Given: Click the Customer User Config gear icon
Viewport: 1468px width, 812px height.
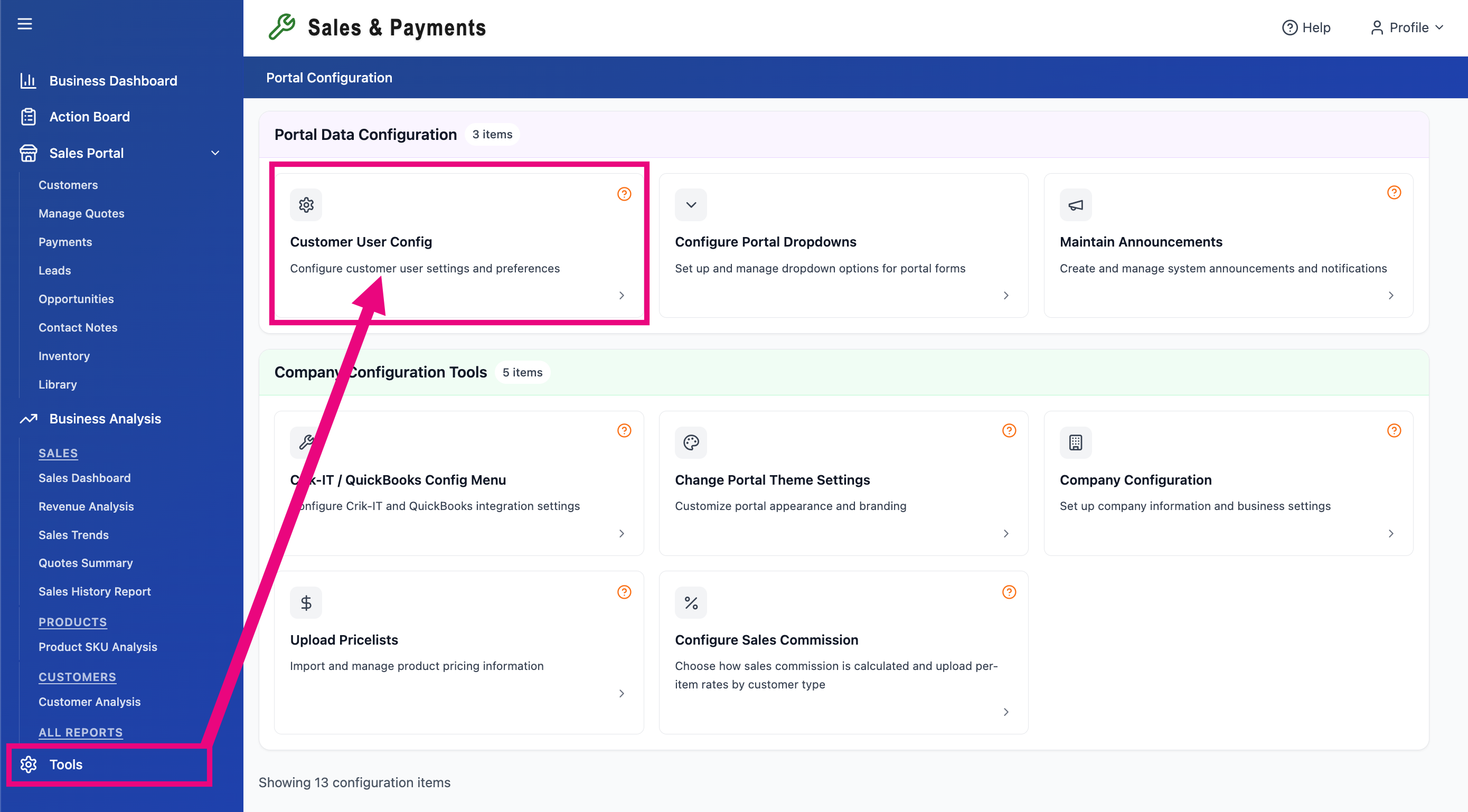Looking at the screenshot, I should tap(306, 204).
